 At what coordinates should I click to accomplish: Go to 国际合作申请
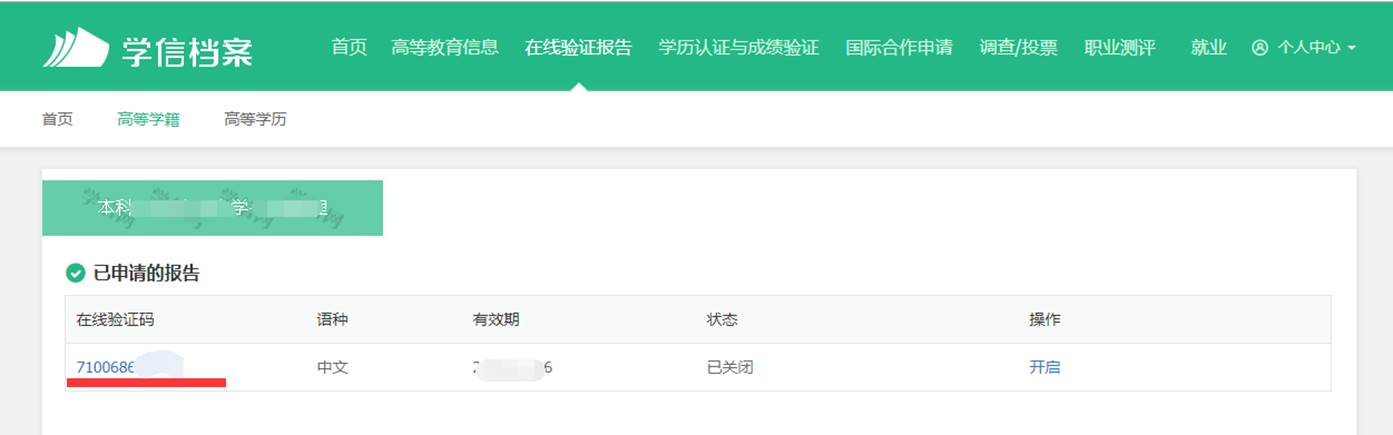click(899, 47)
